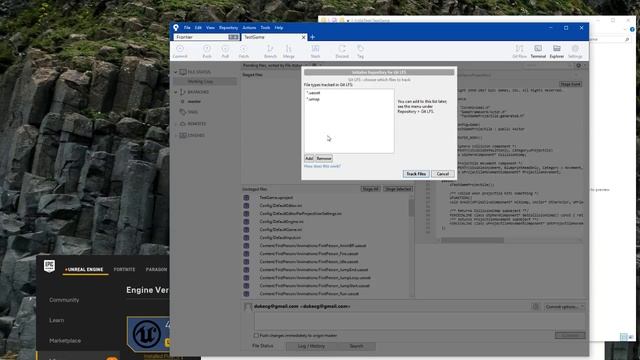Switch to the Frontier repository tab

click(207, 37)
